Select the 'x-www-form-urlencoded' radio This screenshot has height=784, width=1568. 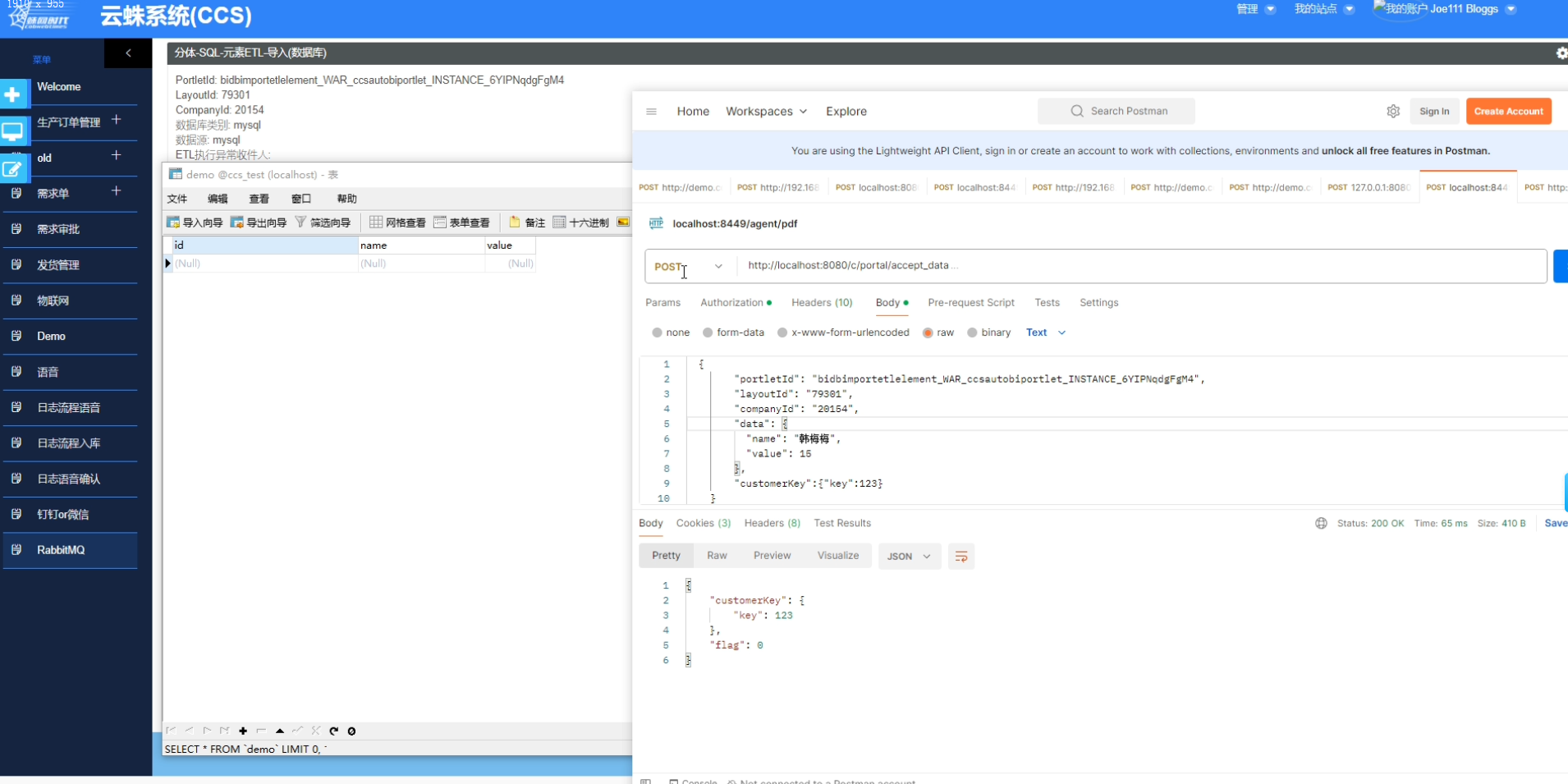[782, 332]
